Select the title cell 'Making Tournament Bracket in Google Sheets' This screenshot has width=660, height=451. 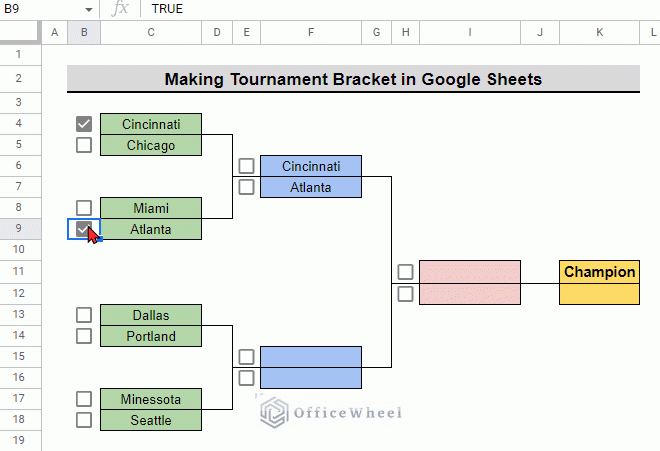click(353, 79)
